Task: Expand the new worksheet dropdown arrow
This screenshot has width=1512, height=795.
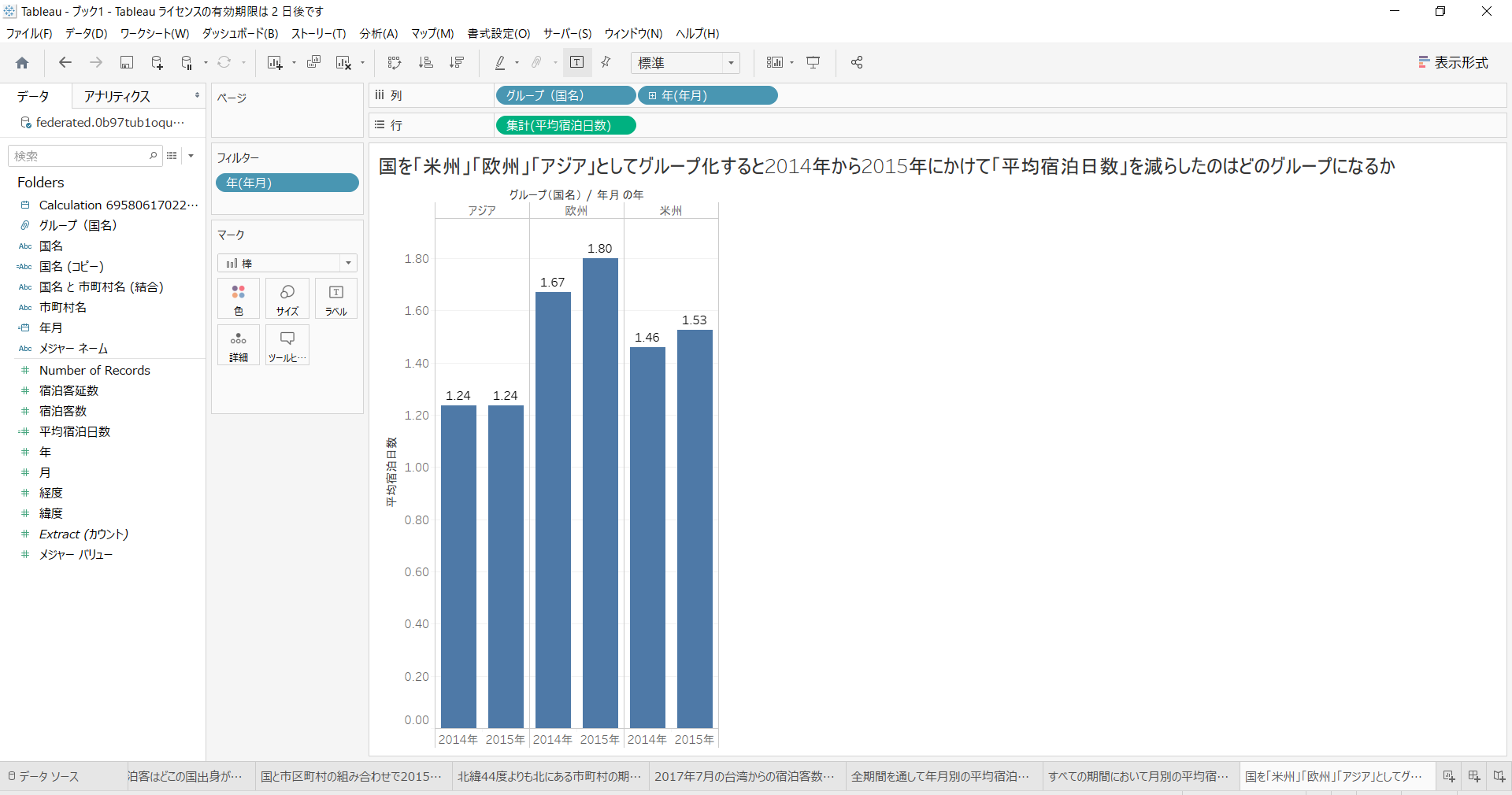Action: coord(294,63)
